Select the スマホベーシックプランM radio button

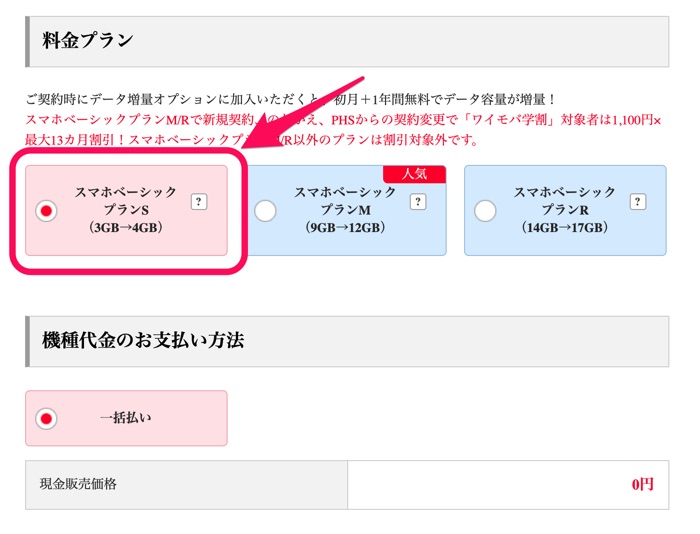tap(265, 210)
